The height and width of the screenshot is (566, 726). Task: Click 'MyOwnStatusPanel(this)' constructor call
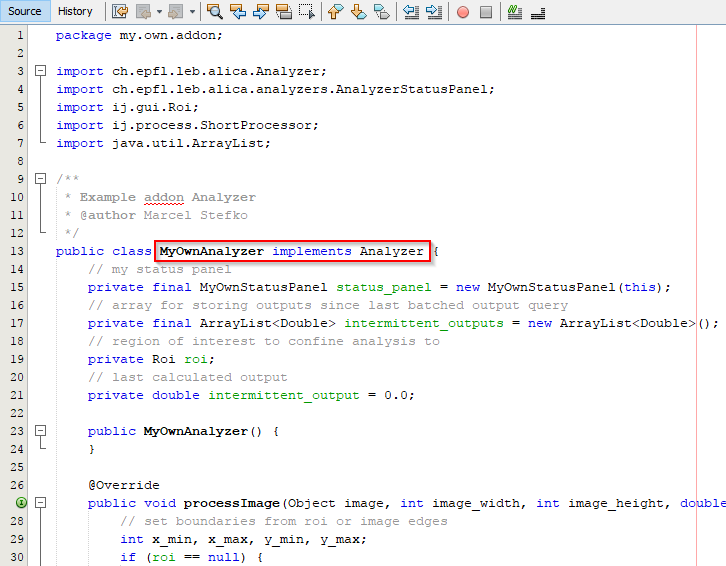tap(575, 288)
